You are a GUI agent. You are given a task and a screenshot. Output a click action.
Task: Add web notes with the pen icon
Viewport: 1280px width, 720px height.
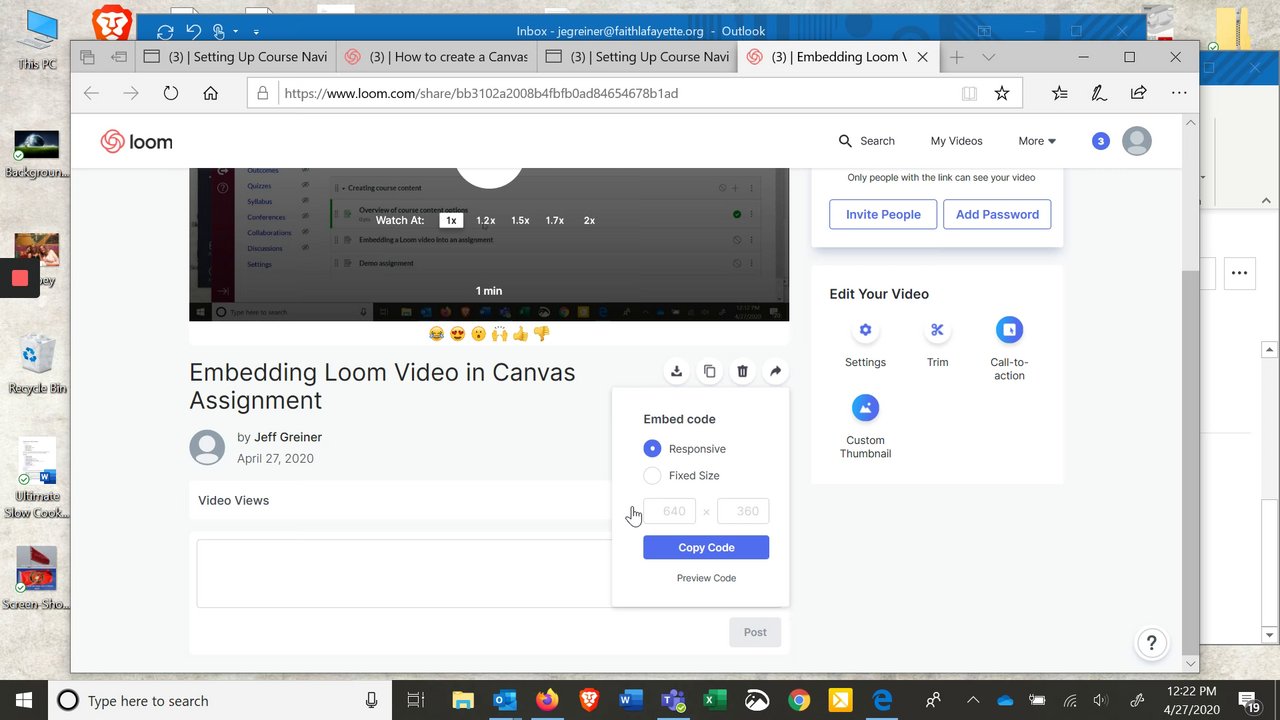(x=1099, y=93)
